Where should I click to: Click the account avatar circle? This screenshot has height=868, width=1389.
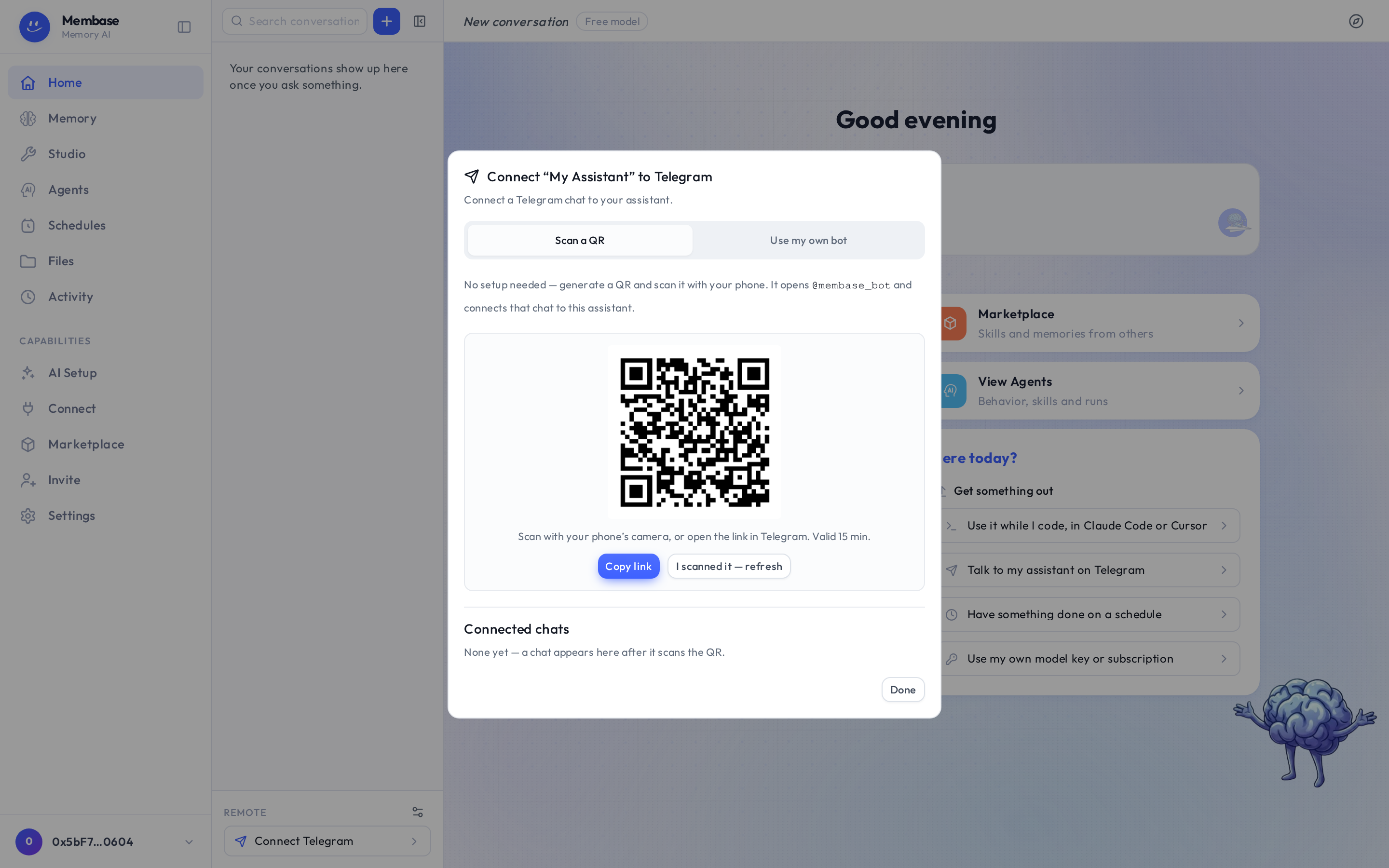pyautogui.click(x=29, y=841)
